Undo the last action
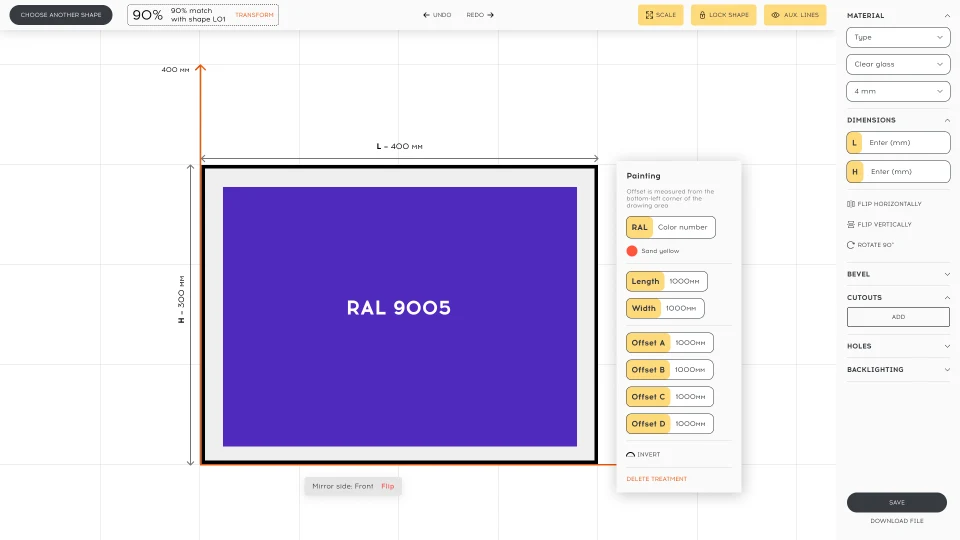 (x=437, y=15)
